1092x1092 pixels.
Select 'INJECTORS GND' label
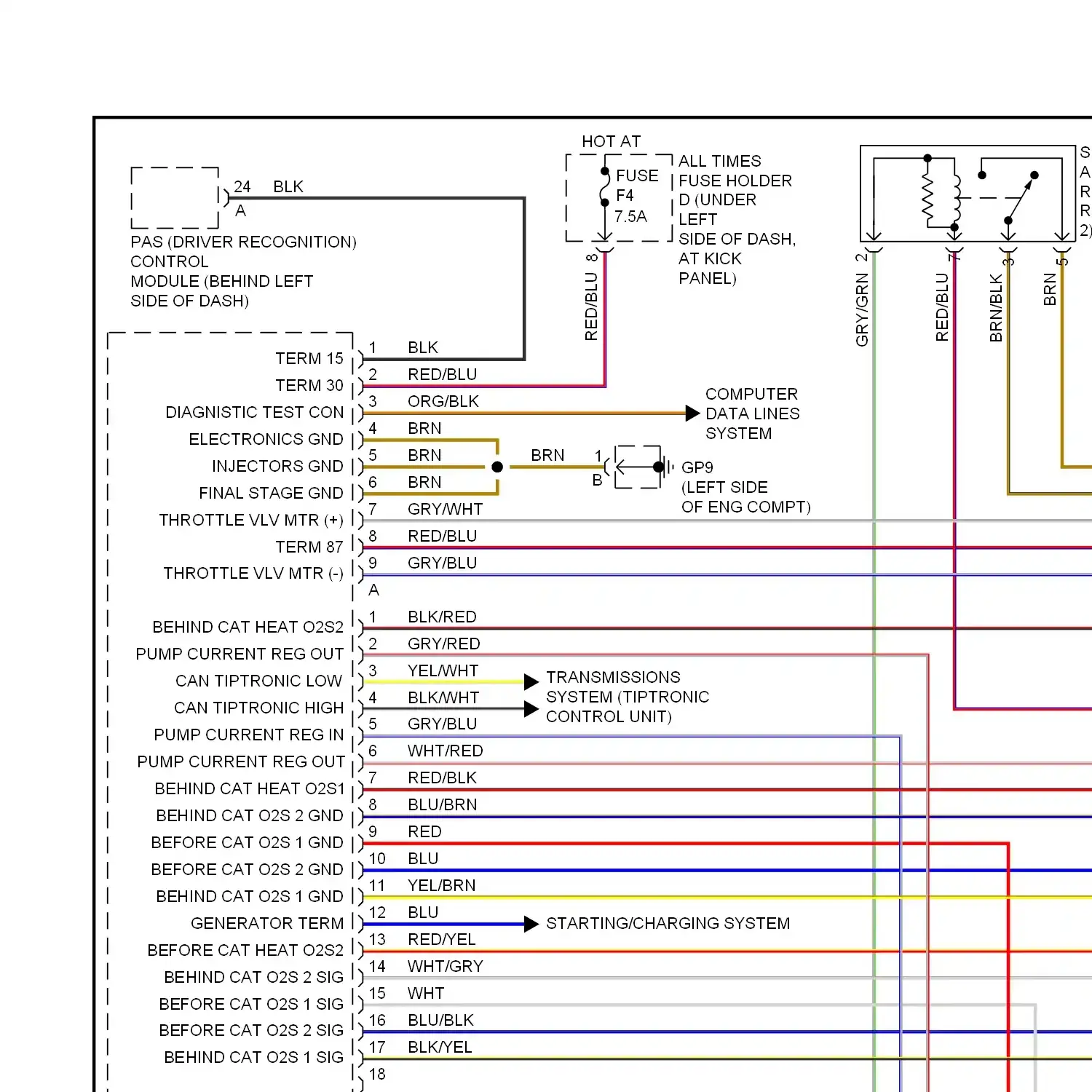click(277, 467)
